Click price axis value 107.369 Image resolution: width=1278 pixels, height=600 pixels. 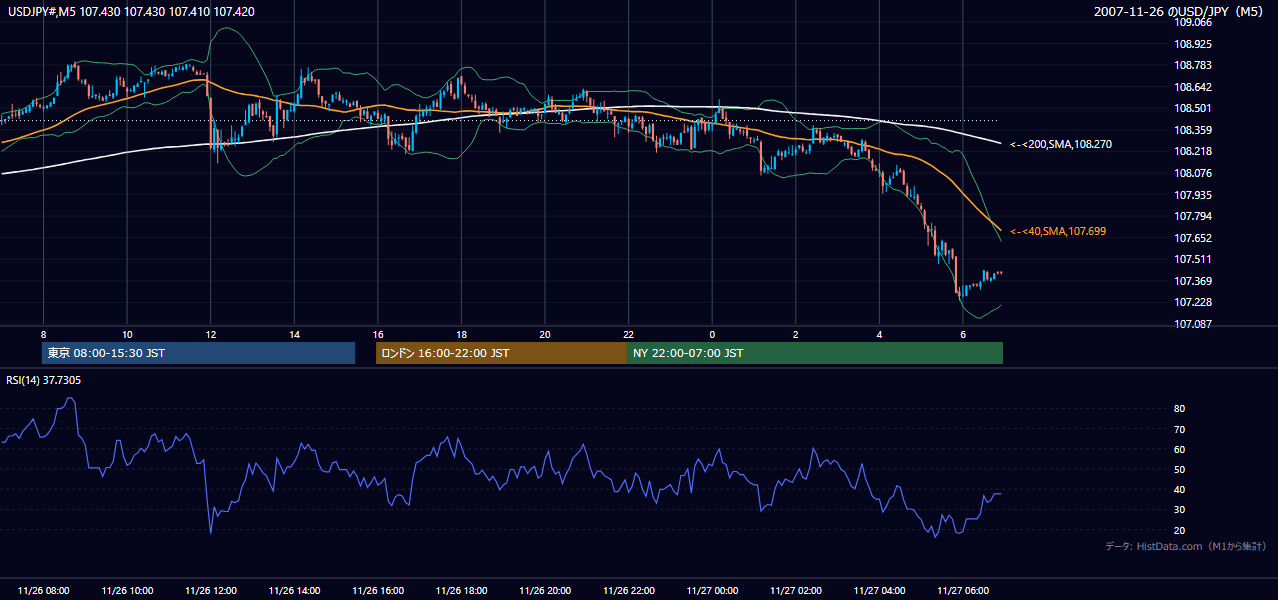pos(1193,281)
